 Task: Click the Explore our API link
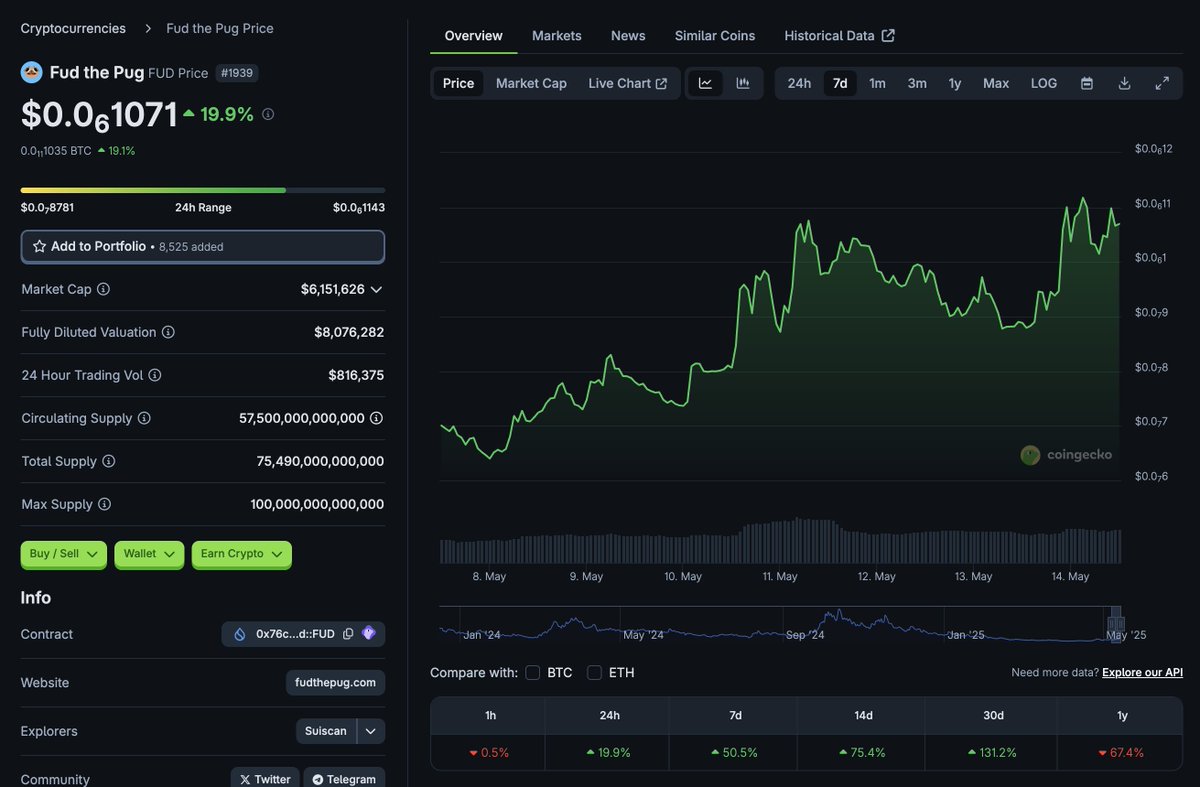pyautogui.click(x=1142, y=672)
